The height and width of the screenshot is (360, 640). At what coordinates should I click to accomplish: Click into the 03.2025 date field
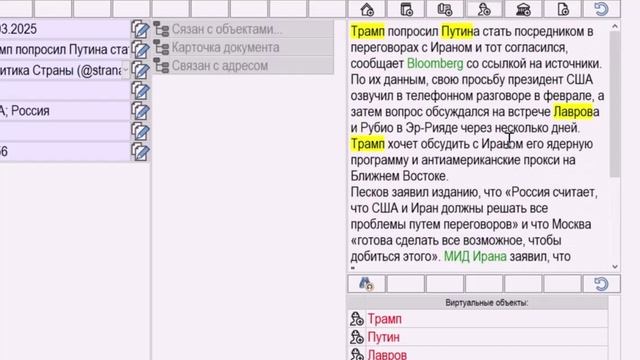(64, 29)
